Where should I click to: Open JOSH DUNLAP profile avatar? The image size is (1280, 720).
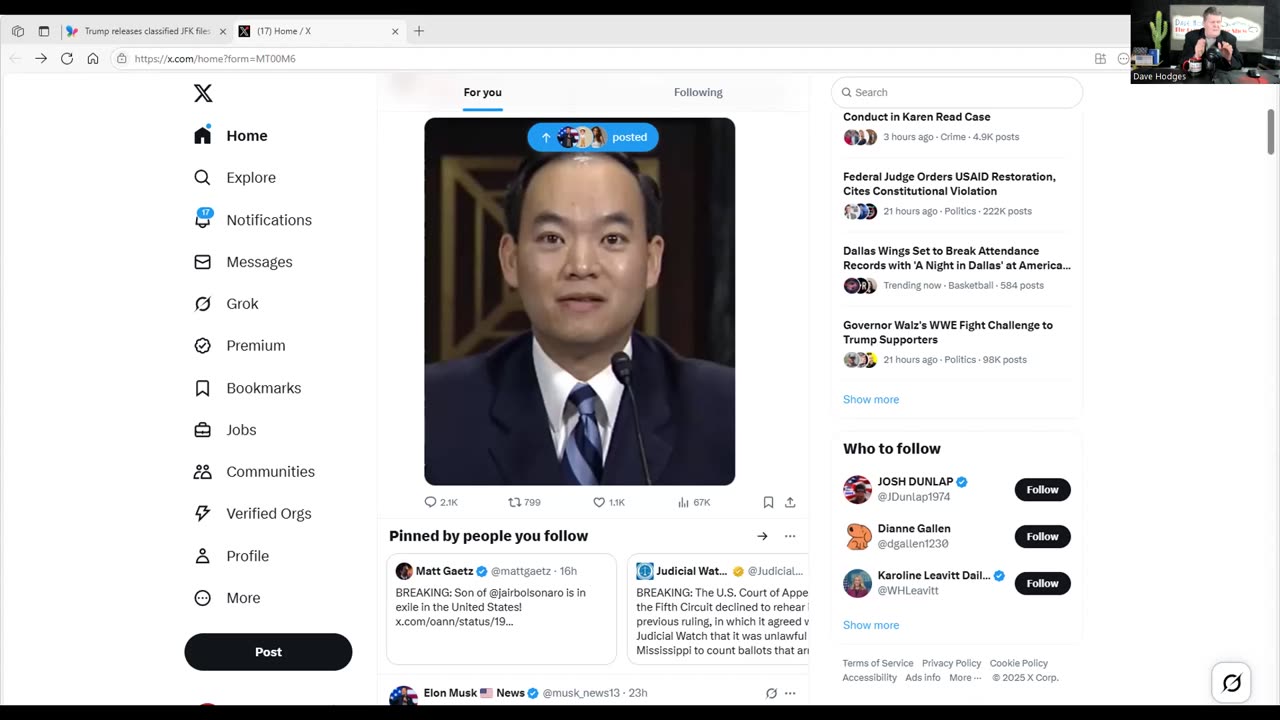click(x=857, y=489)
